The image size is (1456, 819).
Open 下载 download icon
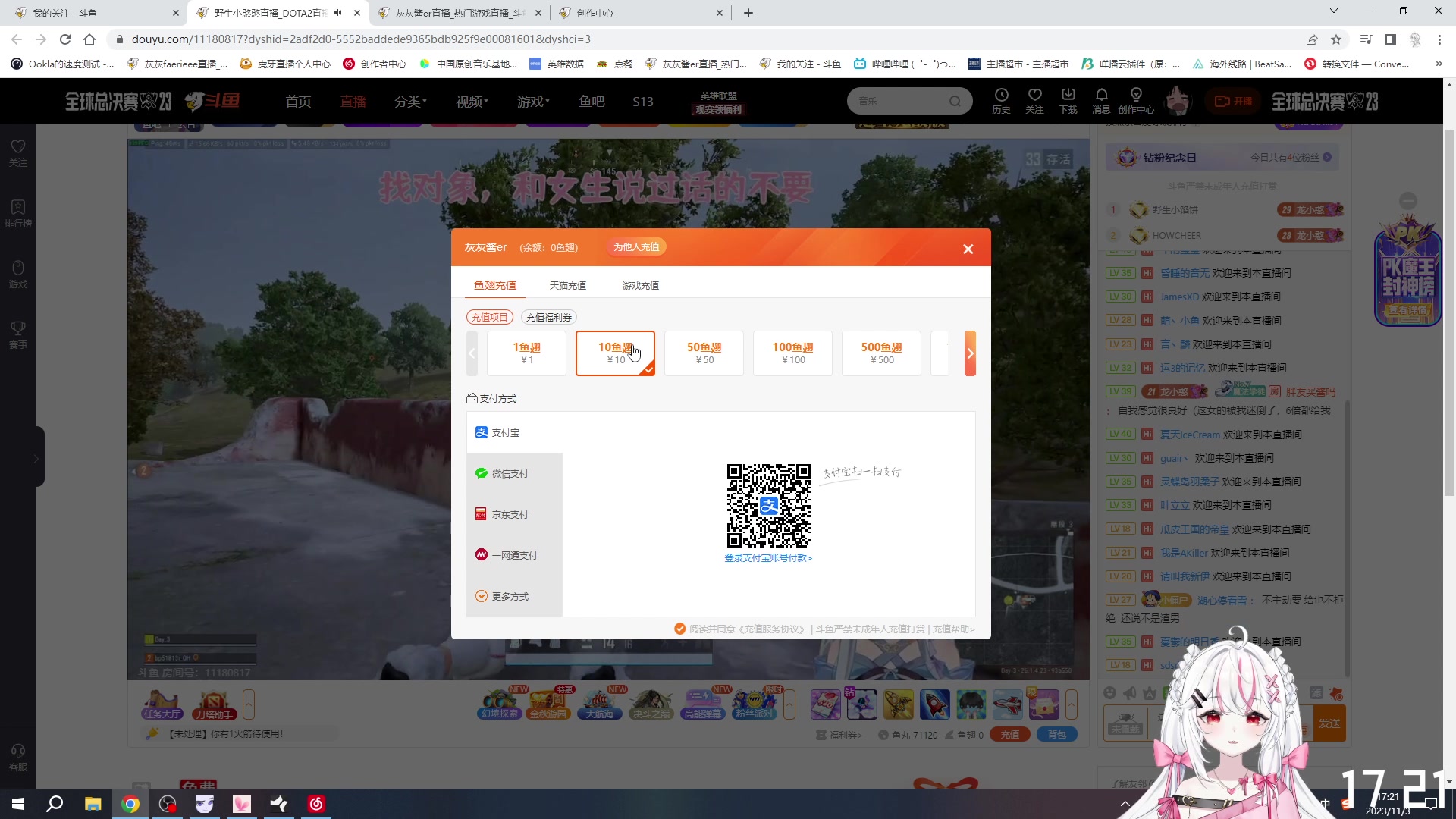pyautogui.click(x=1068, y=101)
